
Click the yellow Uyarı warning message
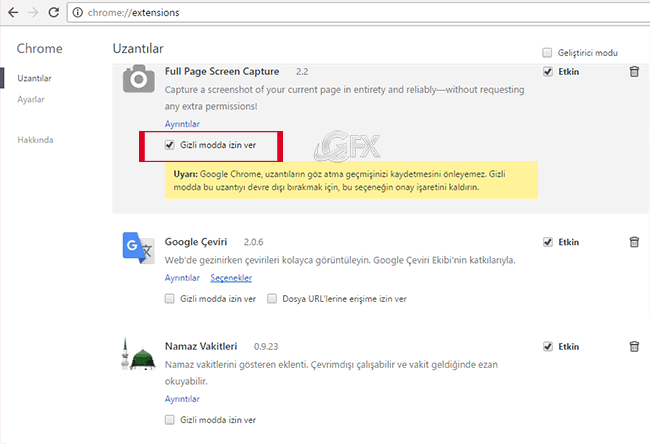pyautogui.click(x=351, y=180)
